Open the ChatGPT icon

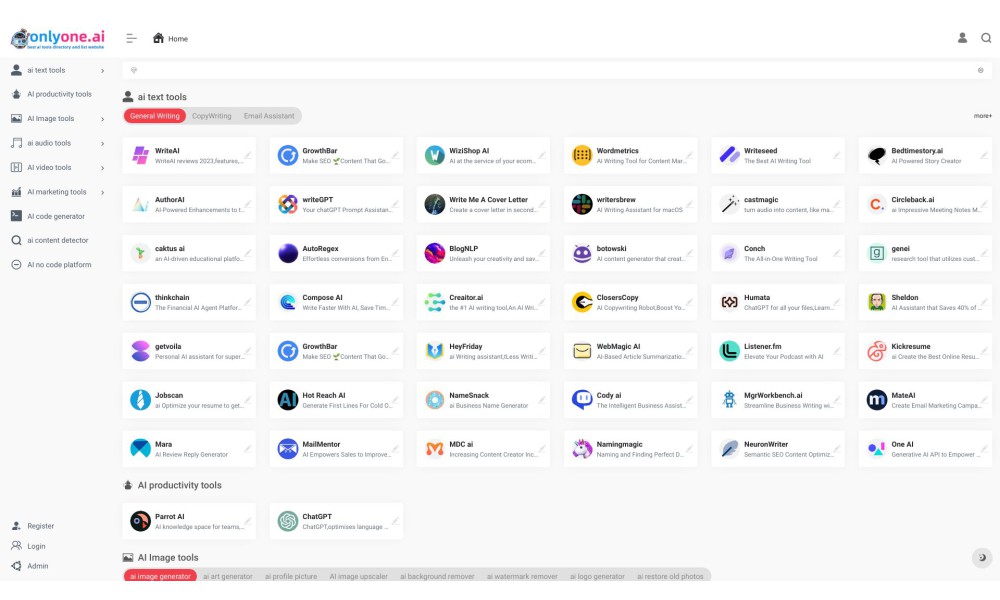[x=288, y=521]
